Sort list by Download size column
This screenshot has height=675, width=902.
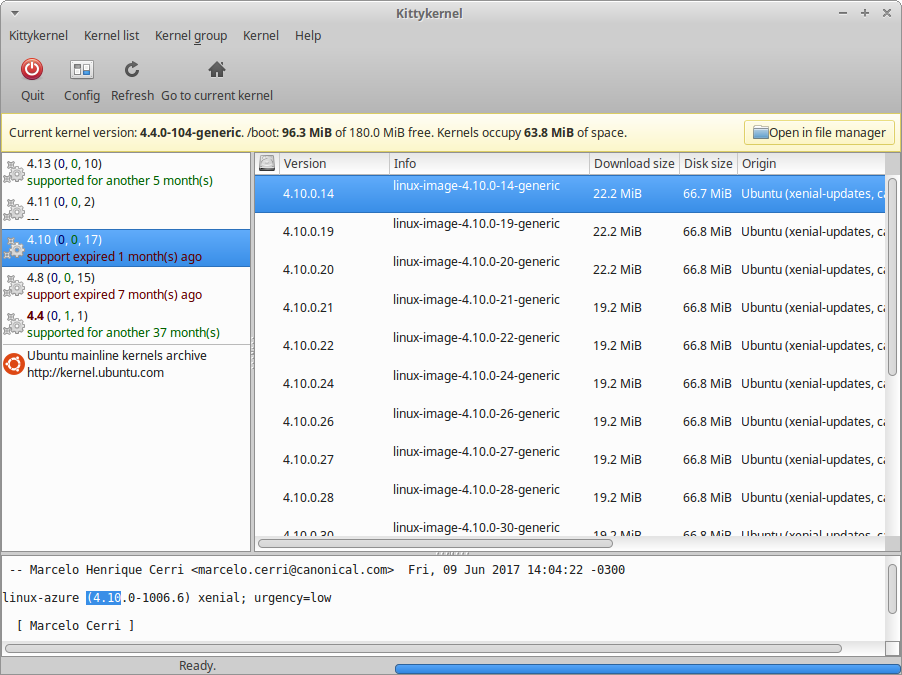click(634, 163)
